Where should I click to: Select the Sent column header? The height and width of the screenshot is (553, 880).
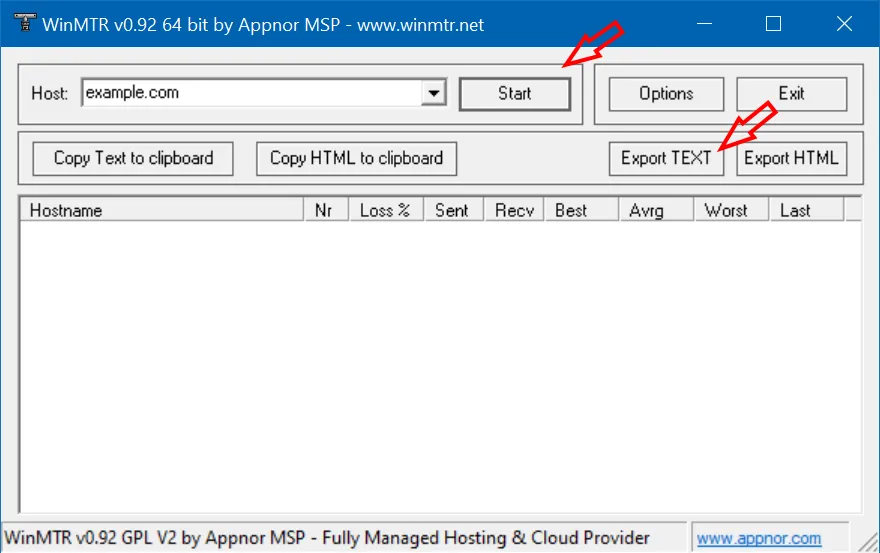453,211
